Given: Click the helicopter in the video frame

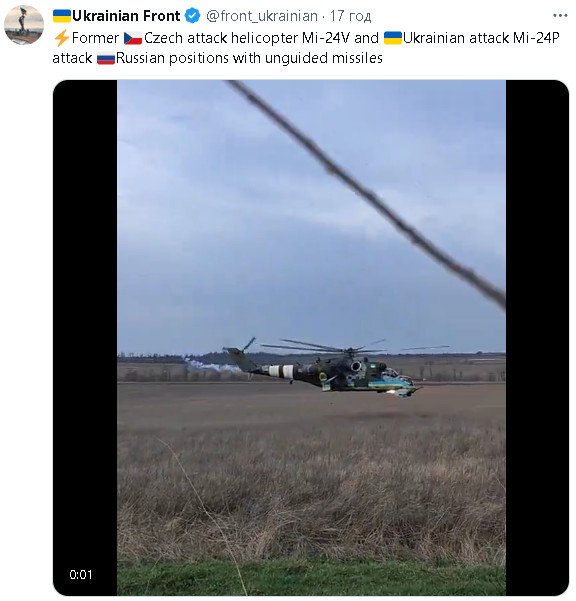Looking at the screenshot, I should pyautogui.click(x=335, y=369).
